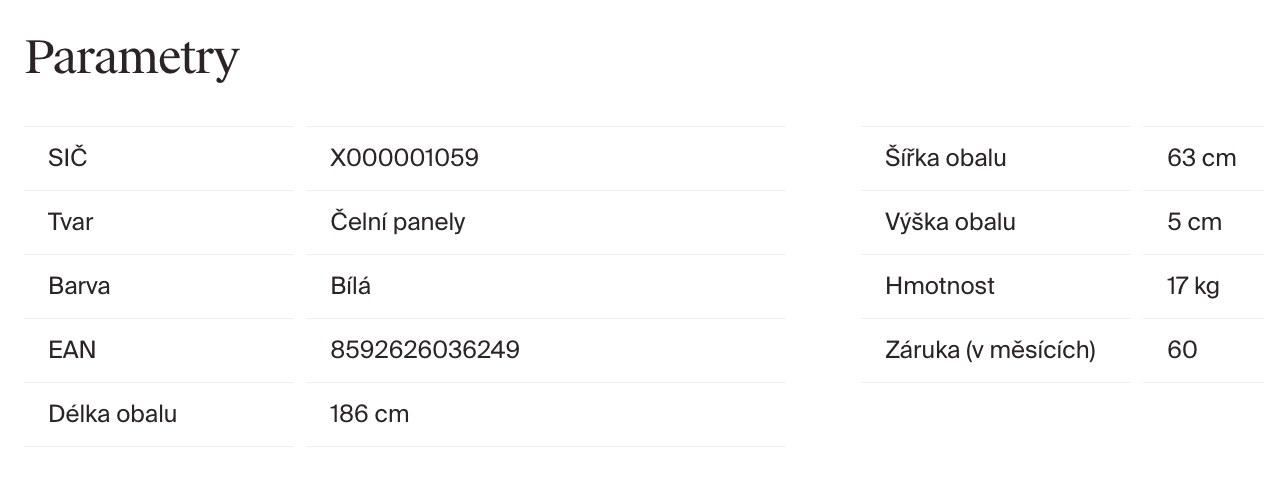Click the letter P in Parametry
The image size is (1264, 486).
(39, 58)
